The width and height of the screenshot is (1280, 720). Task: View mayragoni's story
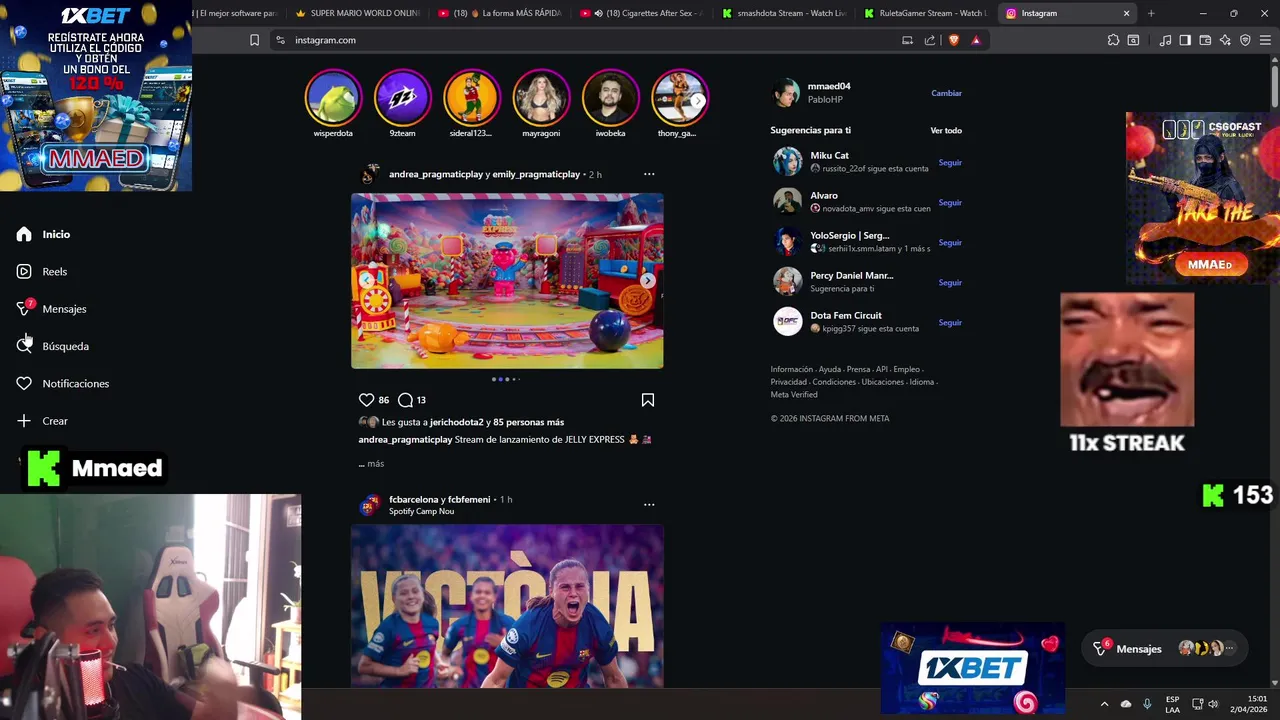point(541,97)
